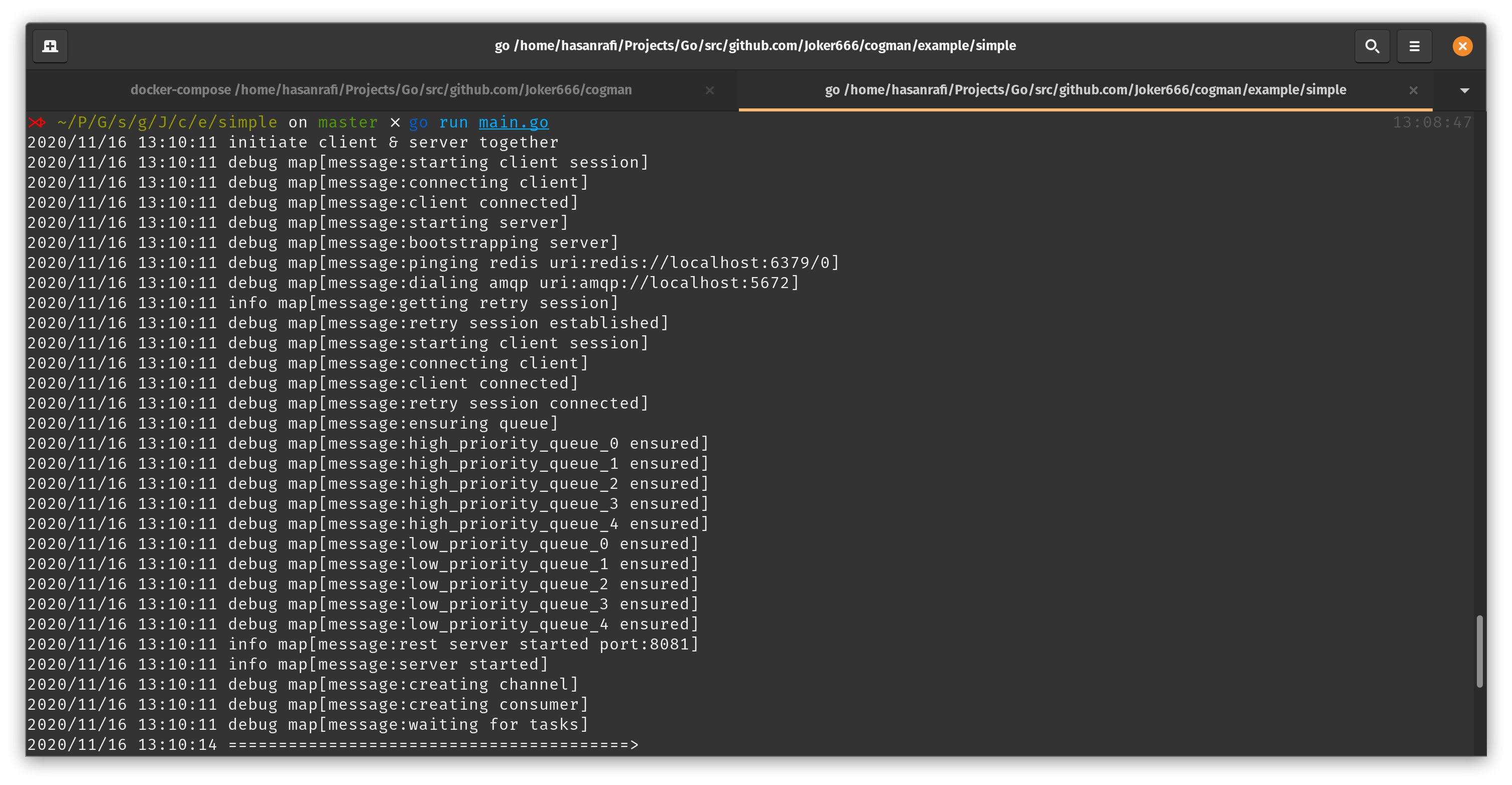Click the 'rest server started port:8081' line
The image size is (1512, 785).
pyautogui.click(x=464, y=644)
